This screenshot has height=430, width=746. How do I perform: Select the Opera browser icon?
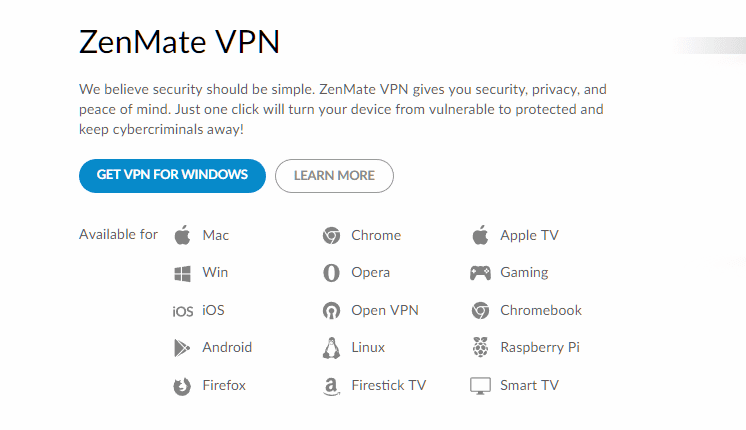point(331,273)
